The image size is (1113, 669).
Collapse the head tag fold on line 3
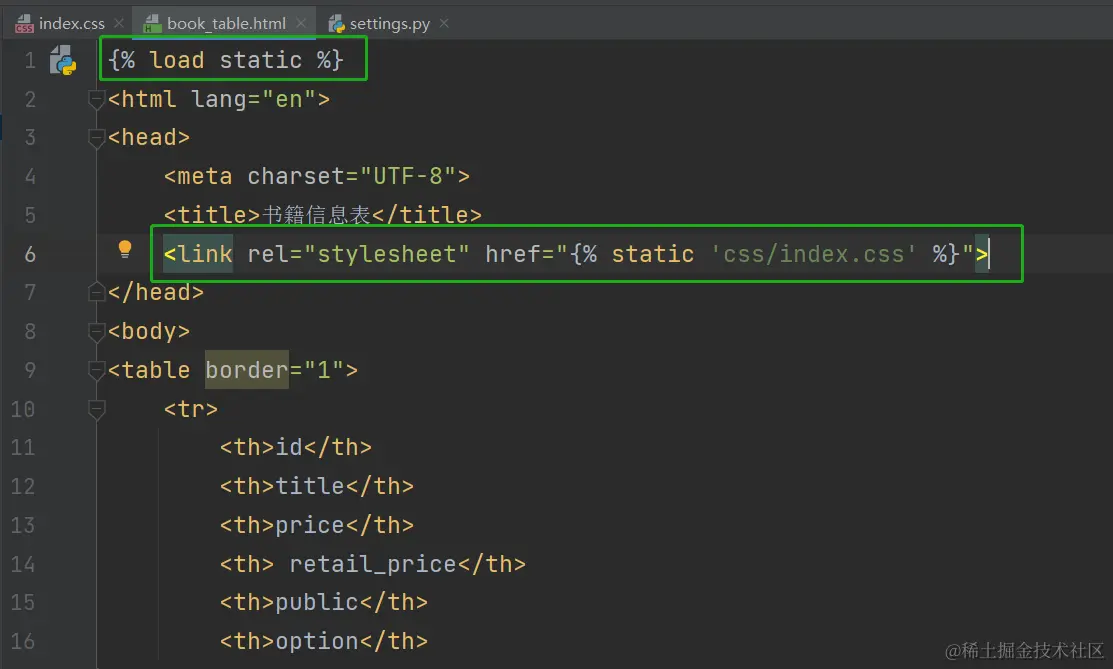97,138
